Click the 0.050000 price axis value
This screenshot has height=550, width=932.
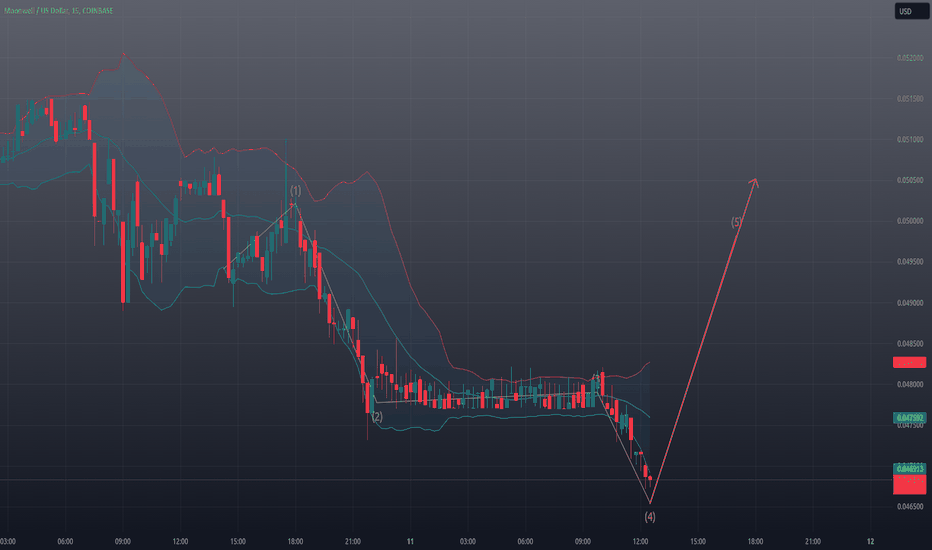910,221
